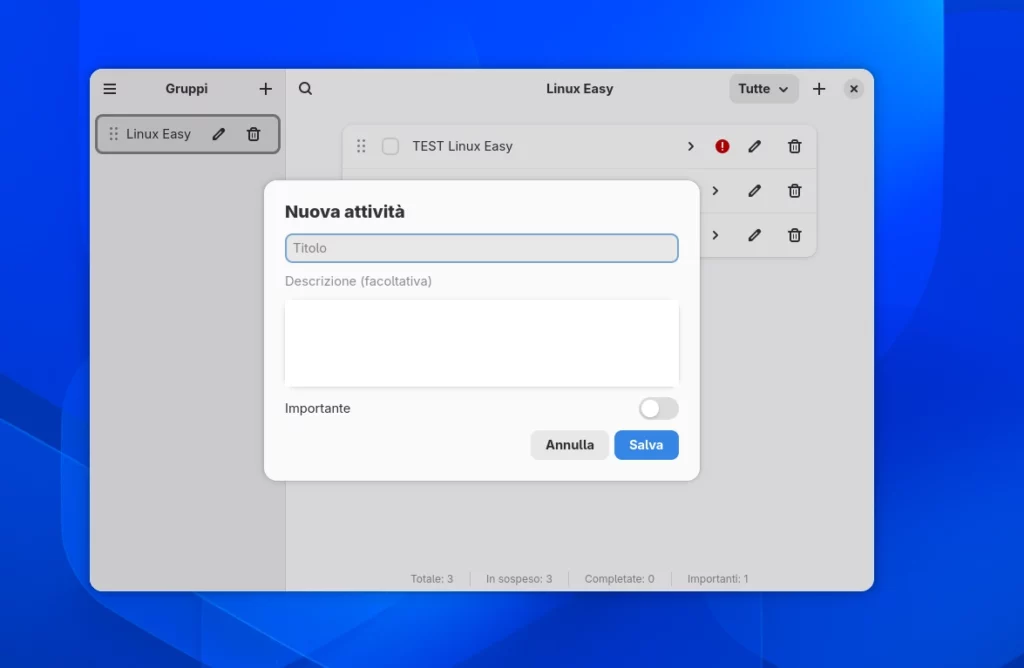Click the TEST Linux Easy task title
Image resolution: width=1024 pixels, height=668 pixels.
tap(462, 146)
